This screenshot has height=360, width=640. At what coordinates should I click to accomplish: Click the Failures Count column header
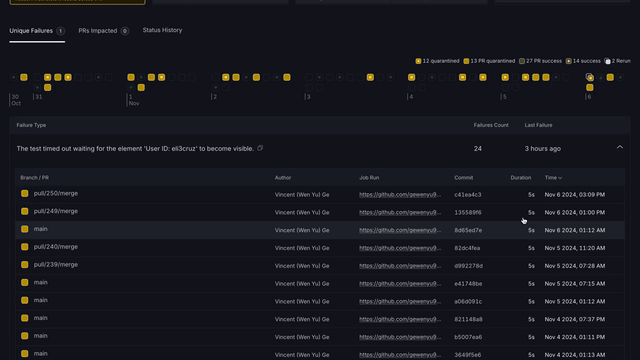click(491, 125)
